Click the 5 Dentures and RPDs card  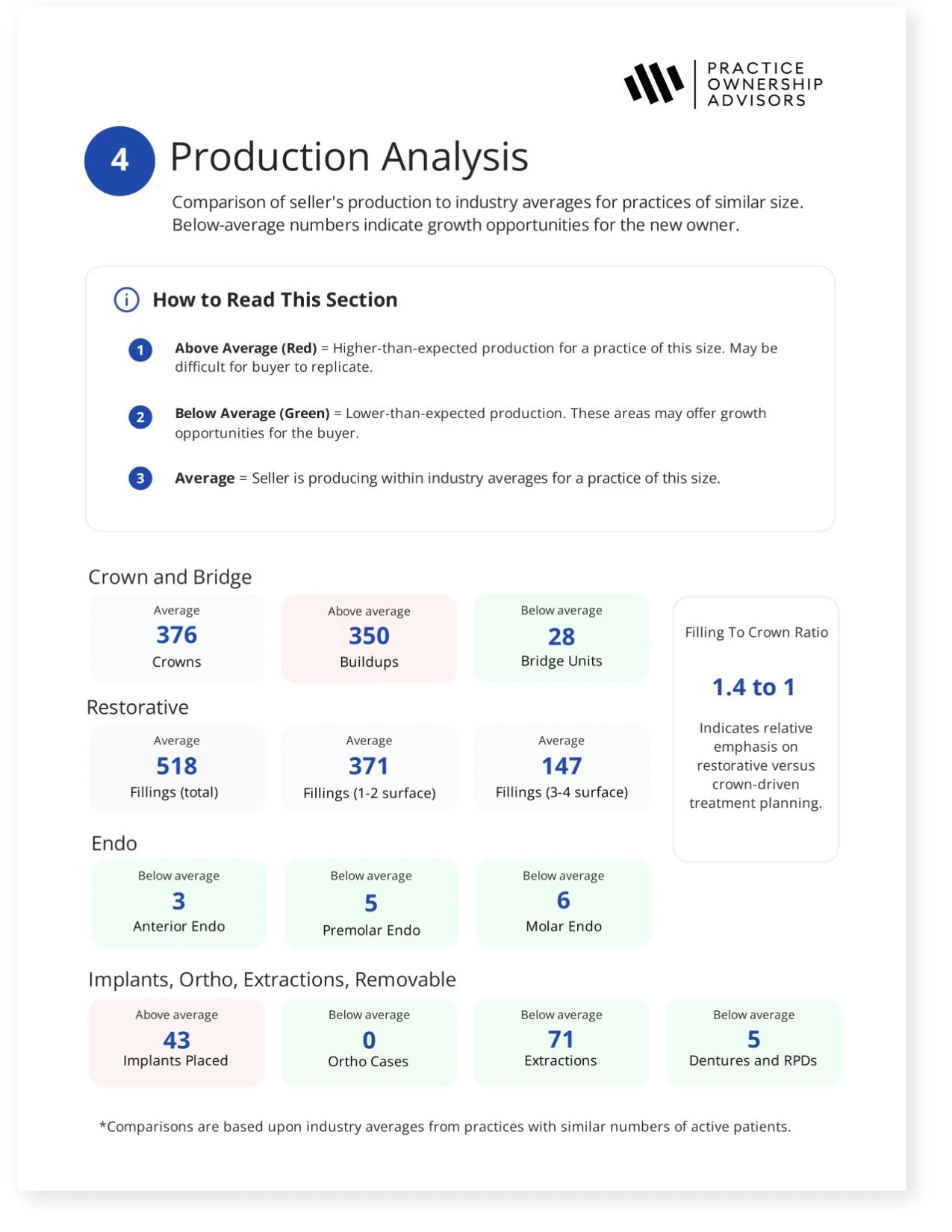point(753,1042)
